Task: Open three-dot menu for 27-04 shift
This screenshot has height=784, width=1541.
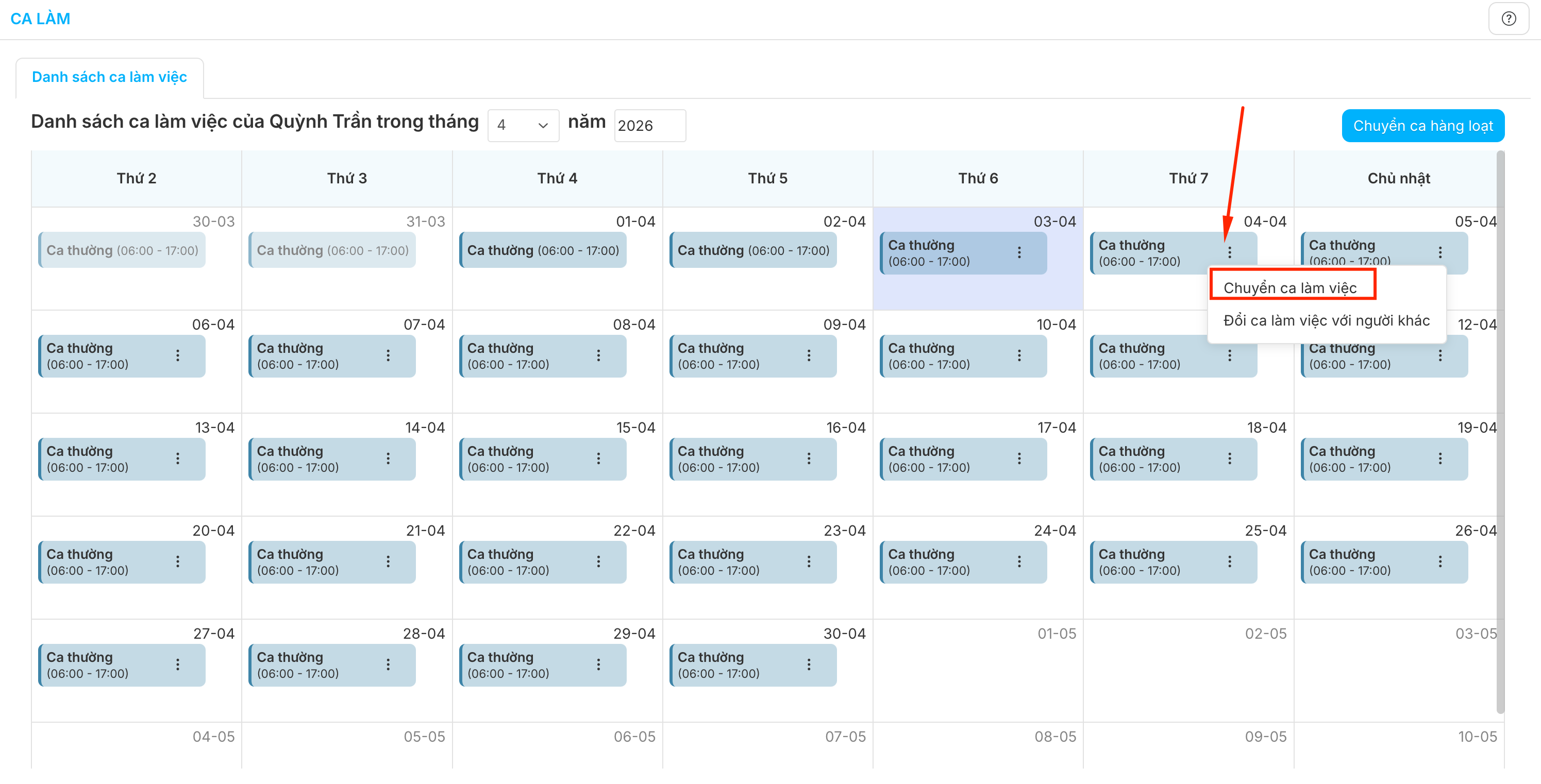Action: 178,664
